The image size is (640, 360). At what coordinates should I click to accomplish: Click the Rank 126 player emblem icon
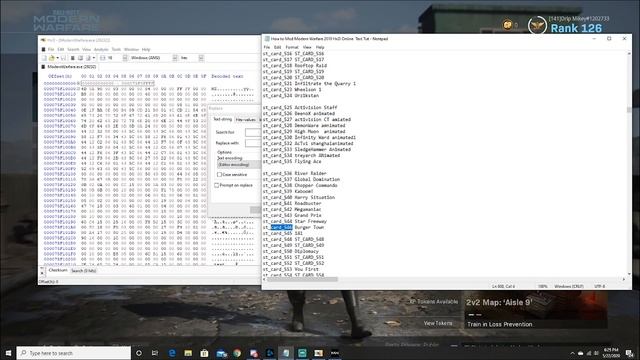[x=537, y=26]
